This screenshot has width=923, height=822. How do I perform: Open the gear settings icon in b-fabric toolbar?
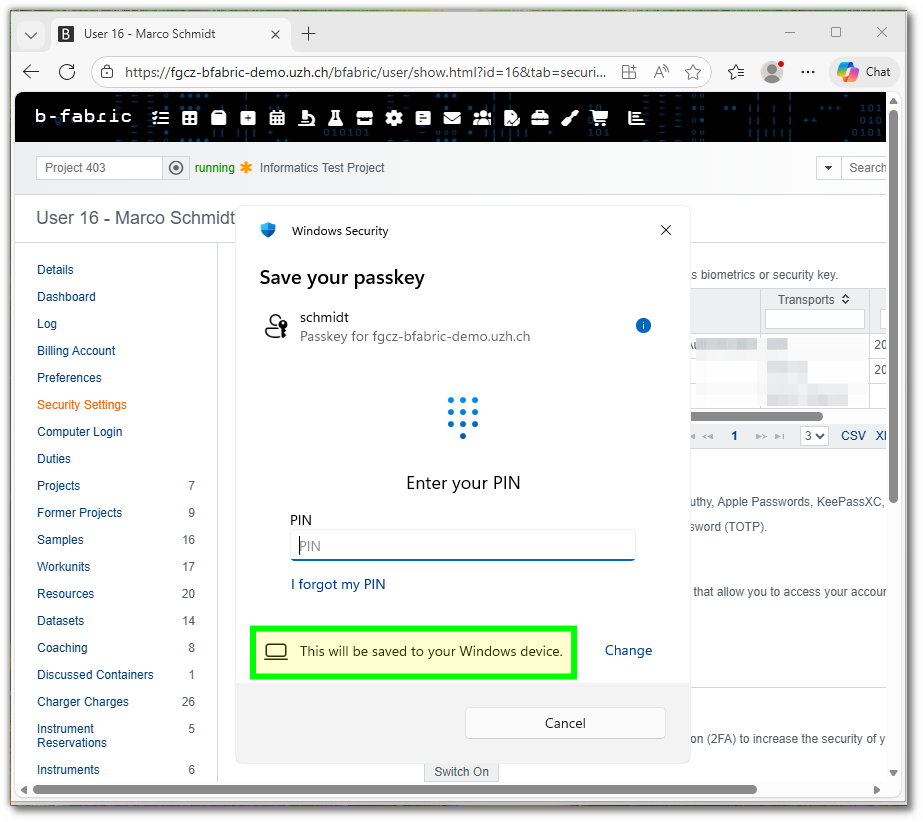pyautogui.click(x=394, y=118)
